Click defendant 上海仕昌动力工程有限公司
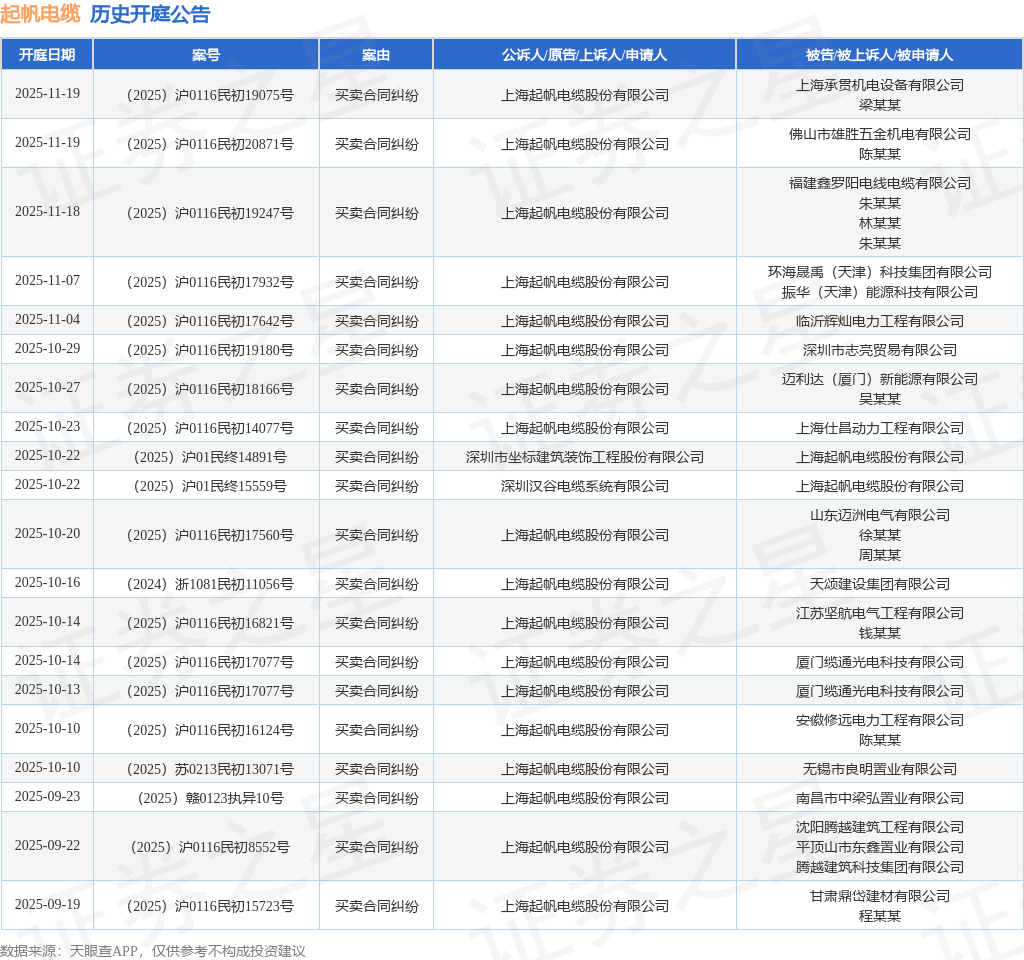 click(x=880, y=428)
